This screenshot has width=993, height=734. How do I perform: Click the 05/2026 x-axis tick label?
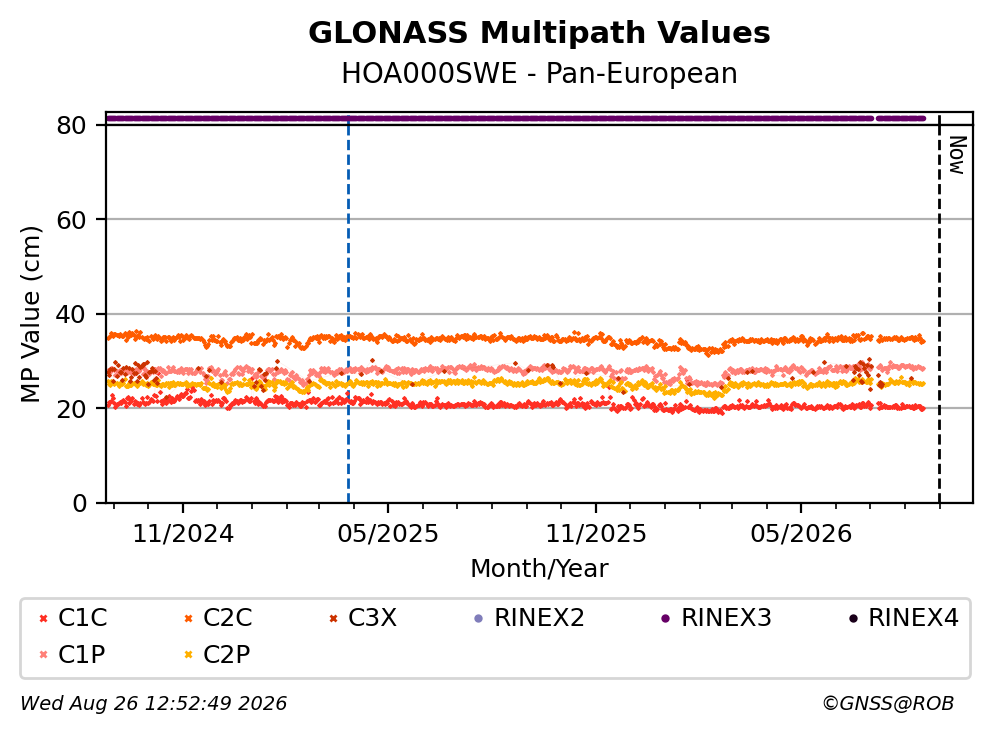click(x=801, y=534)
